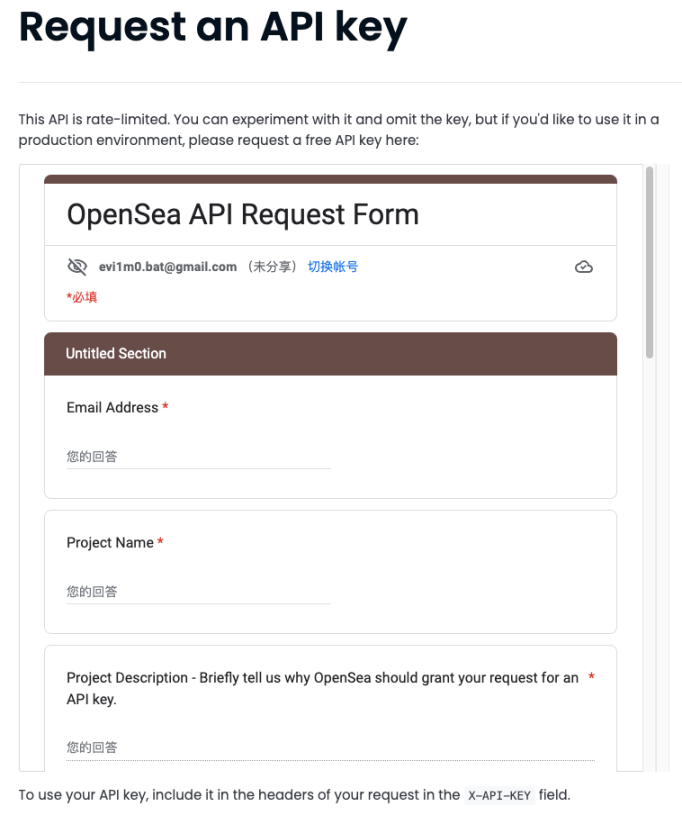This screenshot has width=682, height=815.
Task: Click the embedded form's scrollbar thumb
Action: [x=650, y=262]
